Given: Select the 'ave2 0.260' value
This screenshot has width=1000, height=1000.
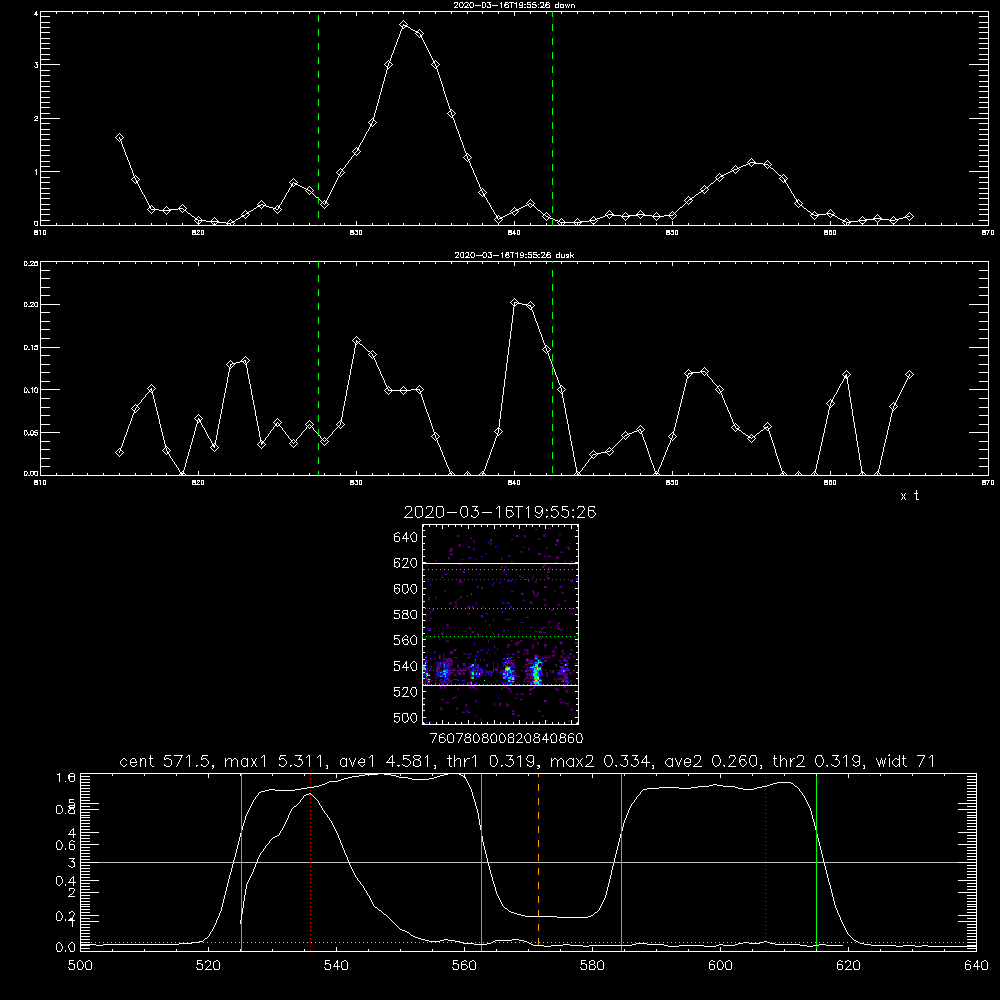Looking at the screenshot, I should coord(712,761).
